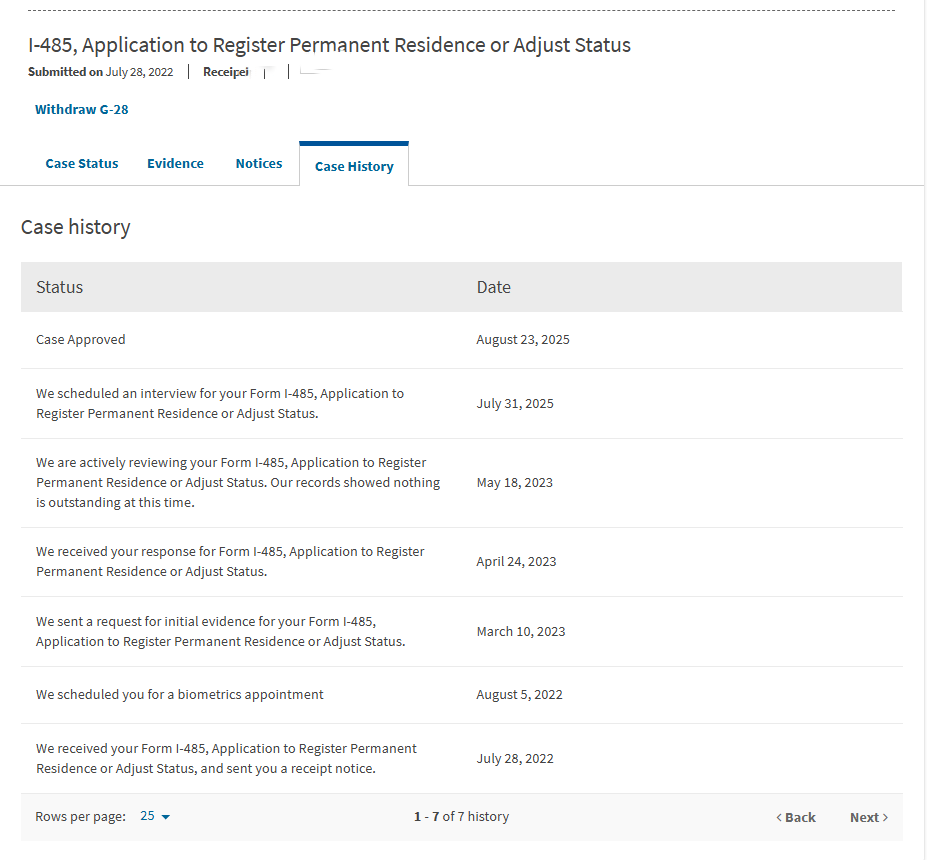
Task: Click the interview scheduled status text
Action: coord(220,403)
